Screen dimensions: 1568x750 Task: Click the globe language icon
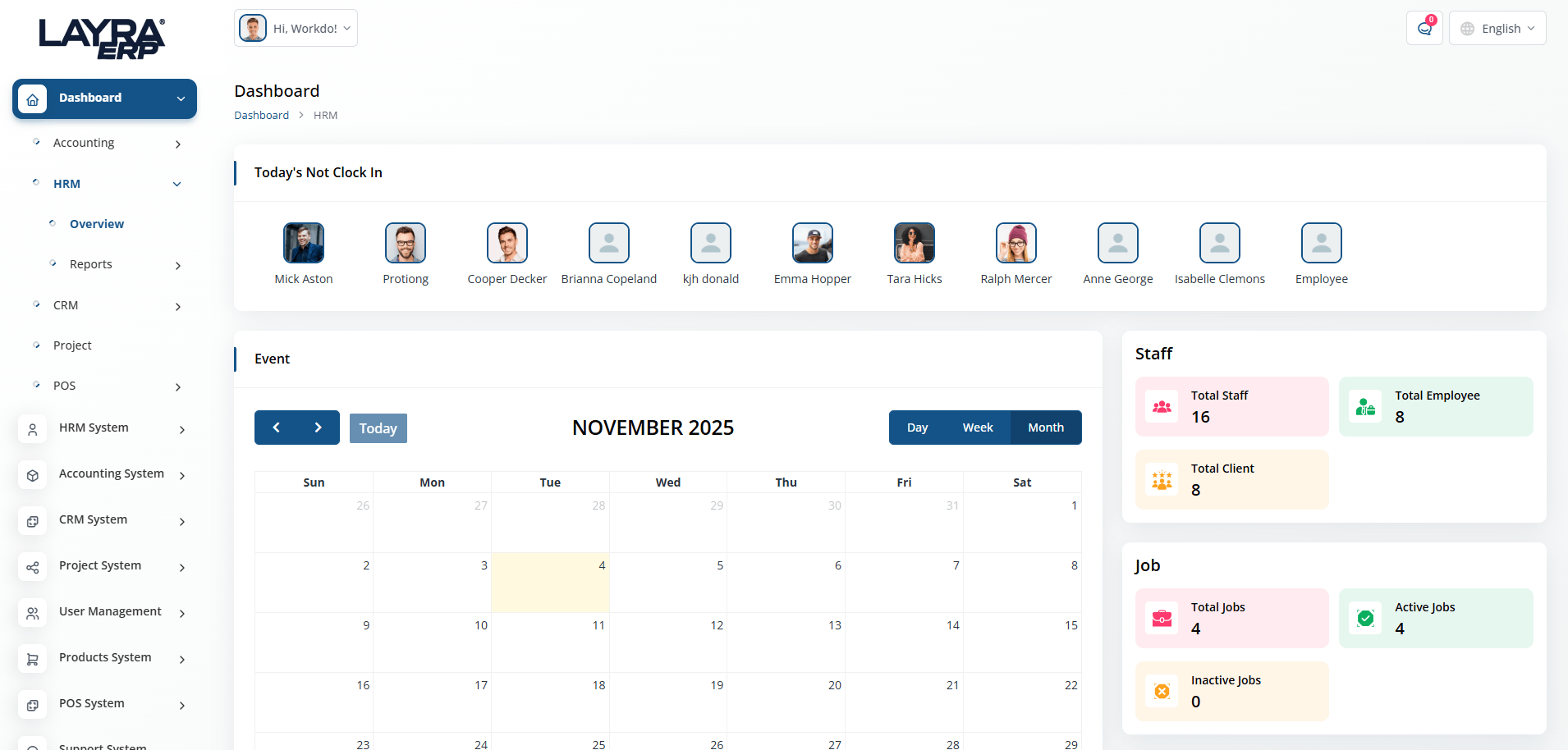(1467, 29)
